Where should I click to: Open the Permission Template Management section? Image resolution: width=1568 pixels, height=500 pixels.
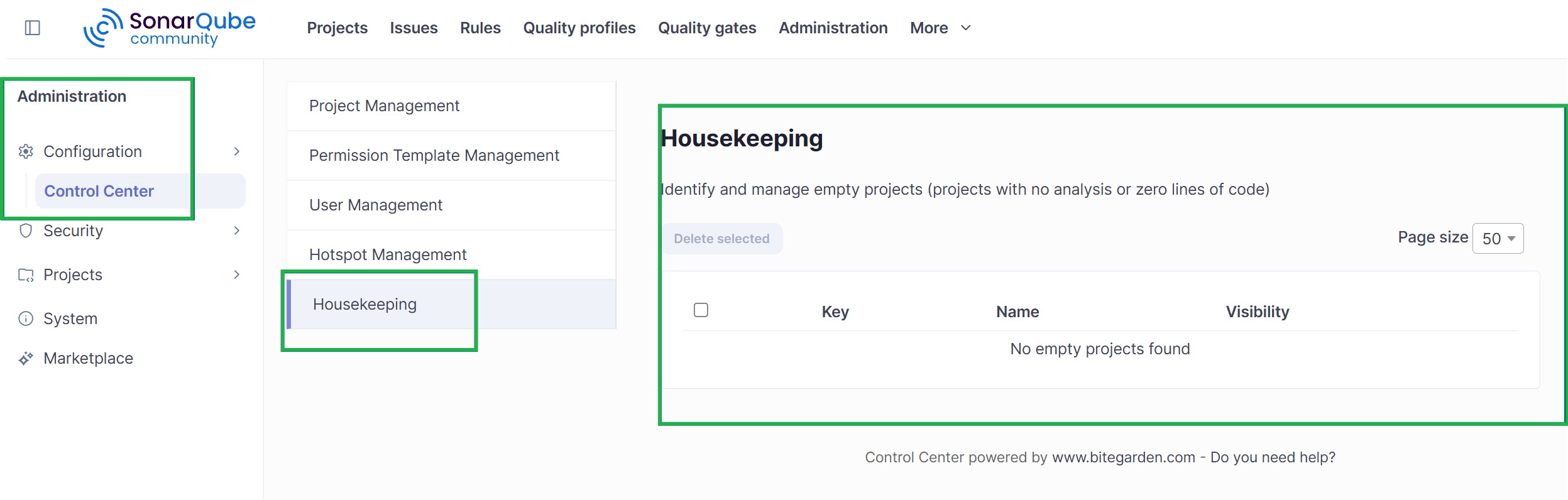pos(434,155)
